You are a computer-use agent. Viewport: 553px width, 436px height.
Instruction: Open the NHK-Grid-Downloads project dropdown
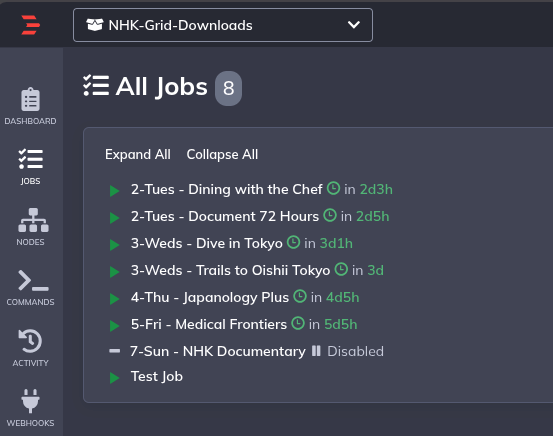(223, 25)
